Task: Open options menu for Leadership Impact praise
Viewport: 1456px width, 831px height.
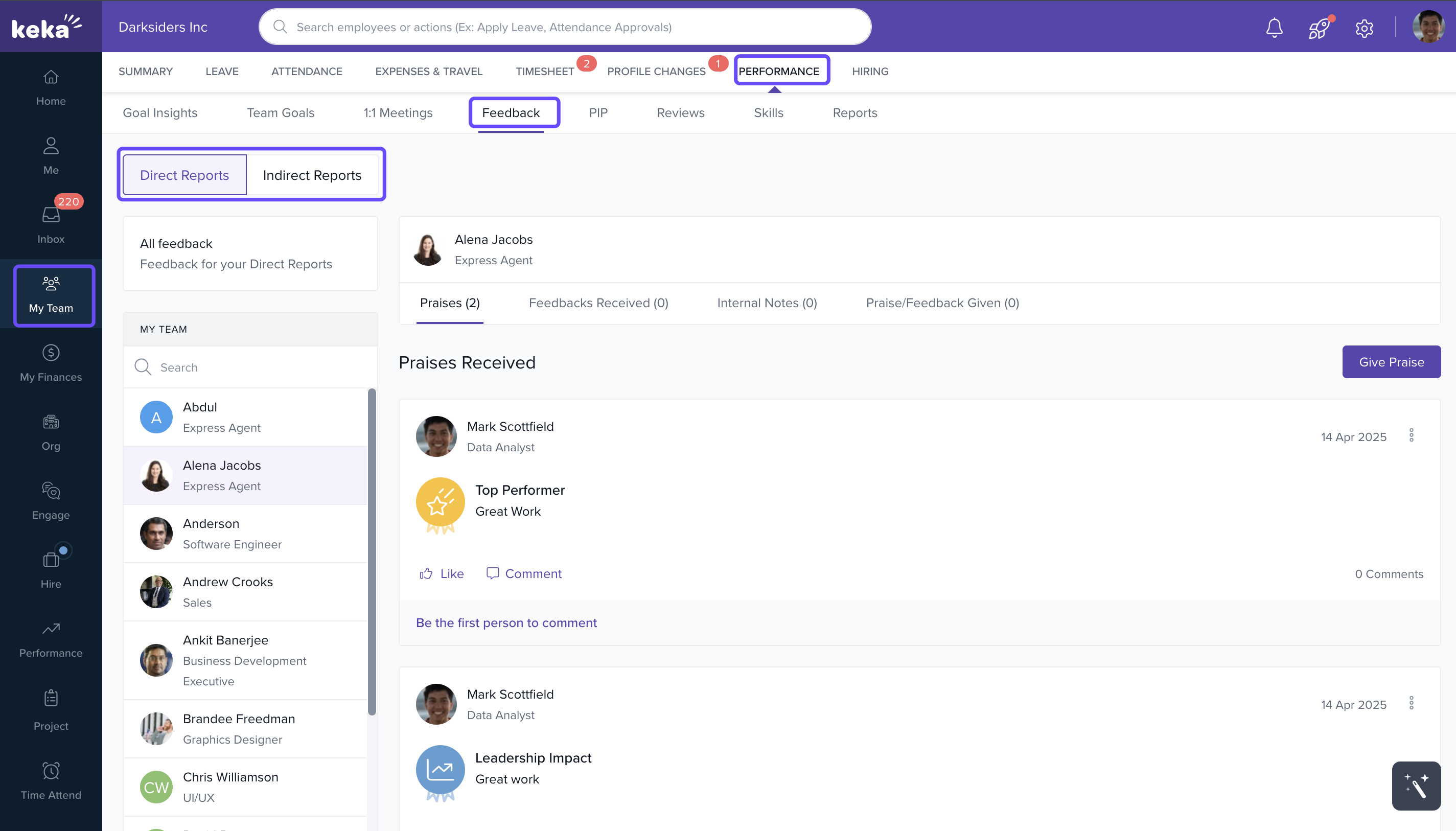Action: click(x=1412, y=703)
